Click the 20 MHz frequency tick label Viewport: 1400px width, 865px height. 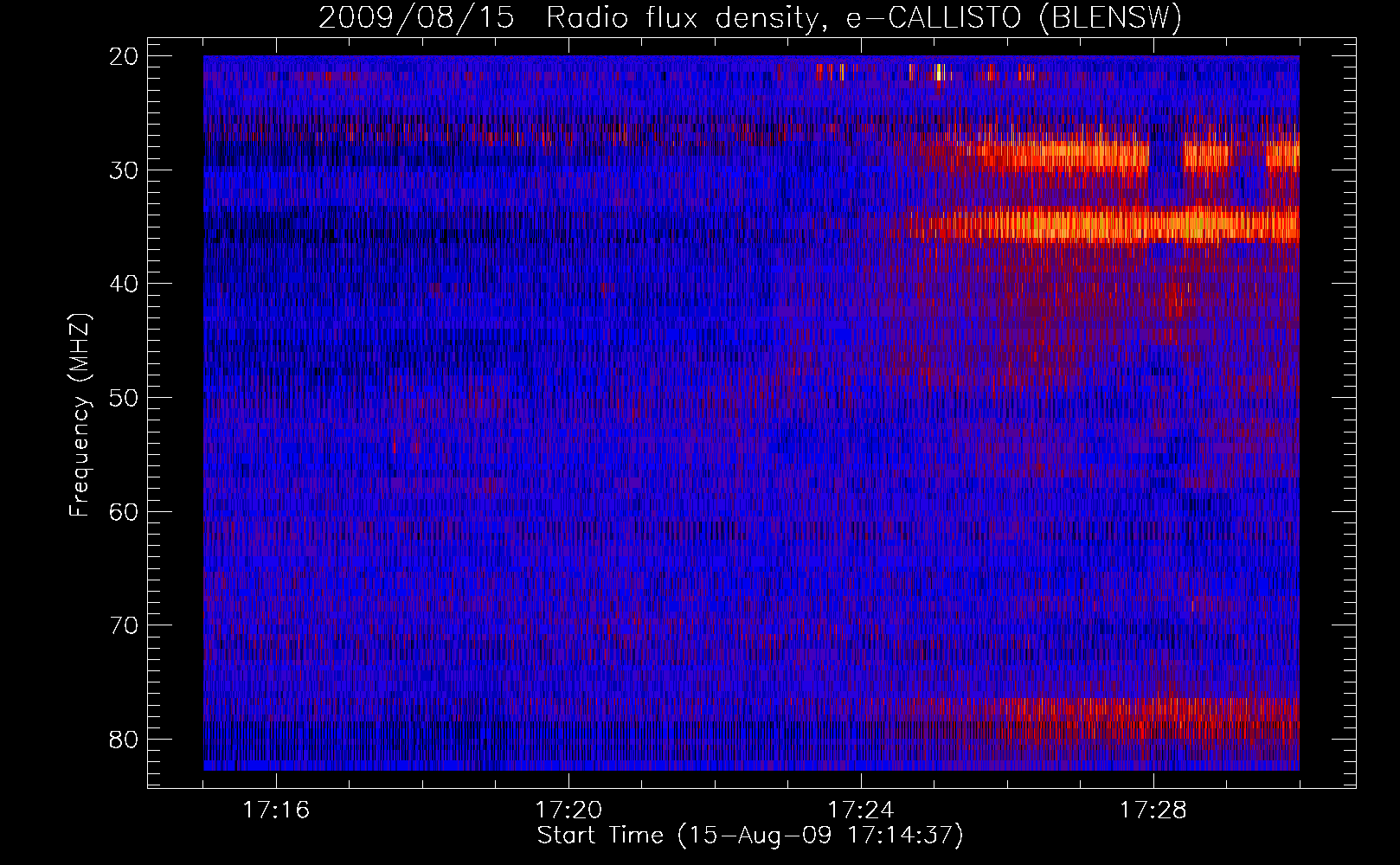125,56
